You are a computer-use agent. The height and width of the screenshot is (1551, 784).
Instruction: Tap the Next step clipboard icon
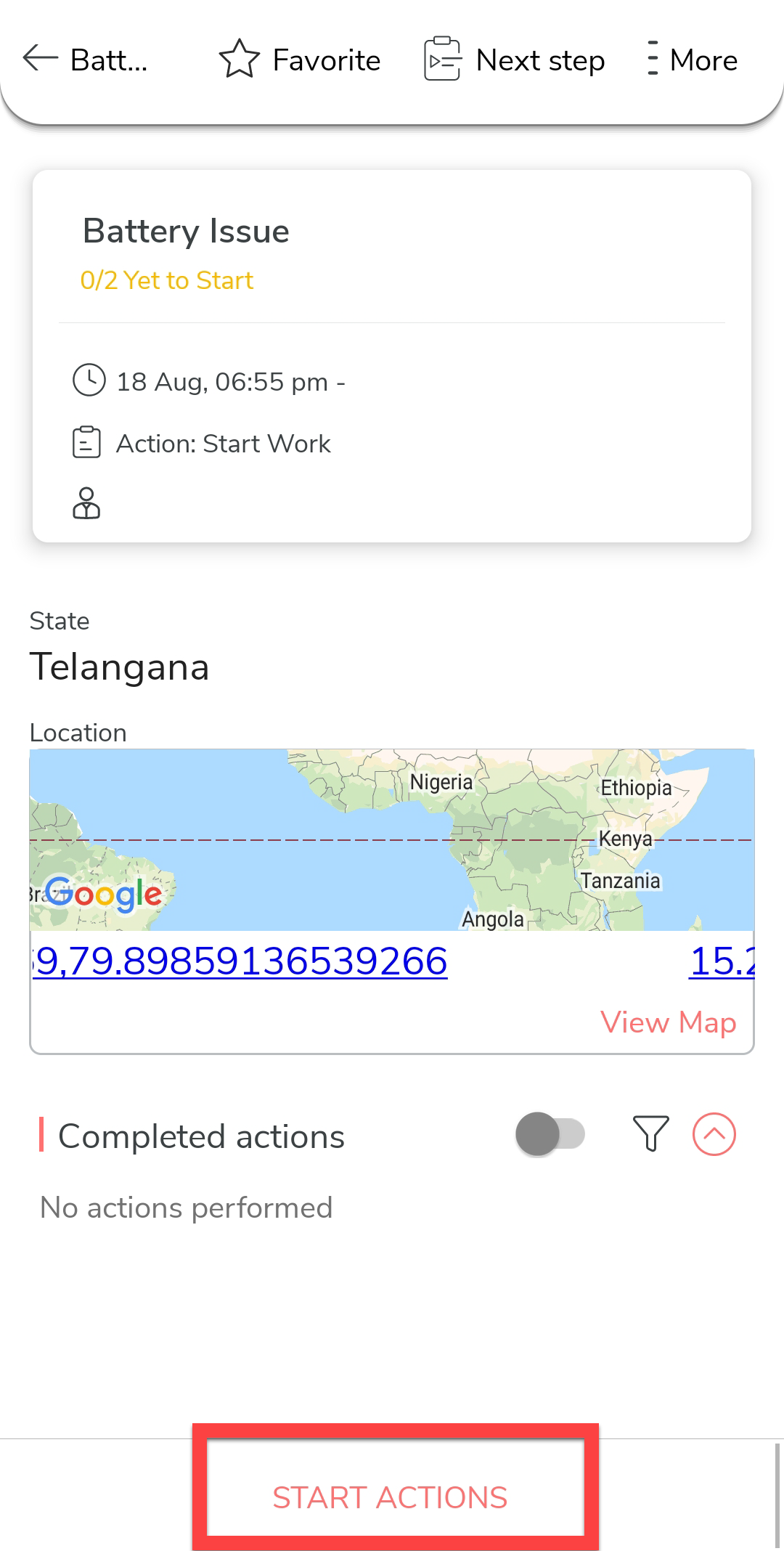pyautogui.click(x=442, y=59)
